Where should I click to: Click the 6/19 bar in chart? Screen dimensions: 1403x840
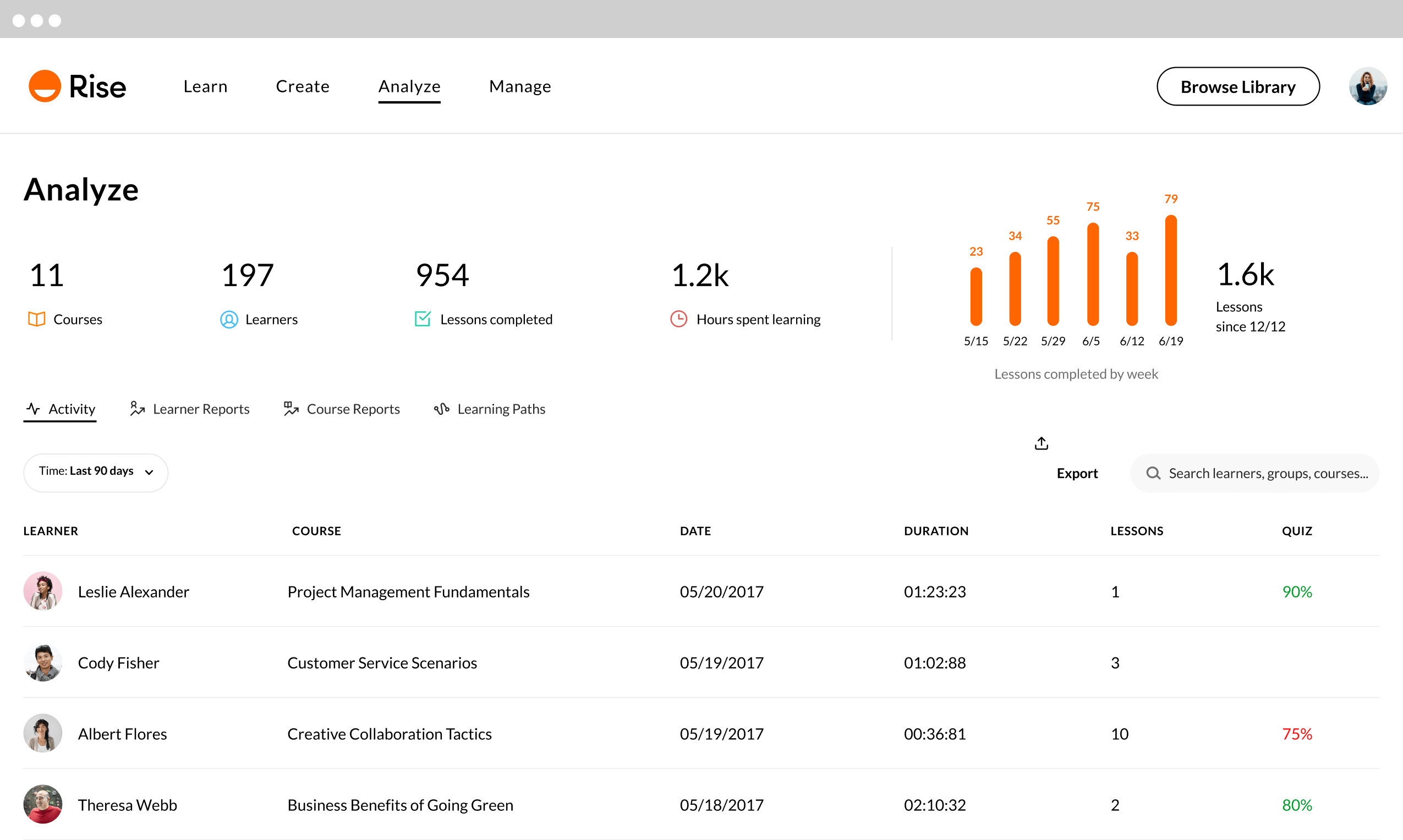[1170, 271]
